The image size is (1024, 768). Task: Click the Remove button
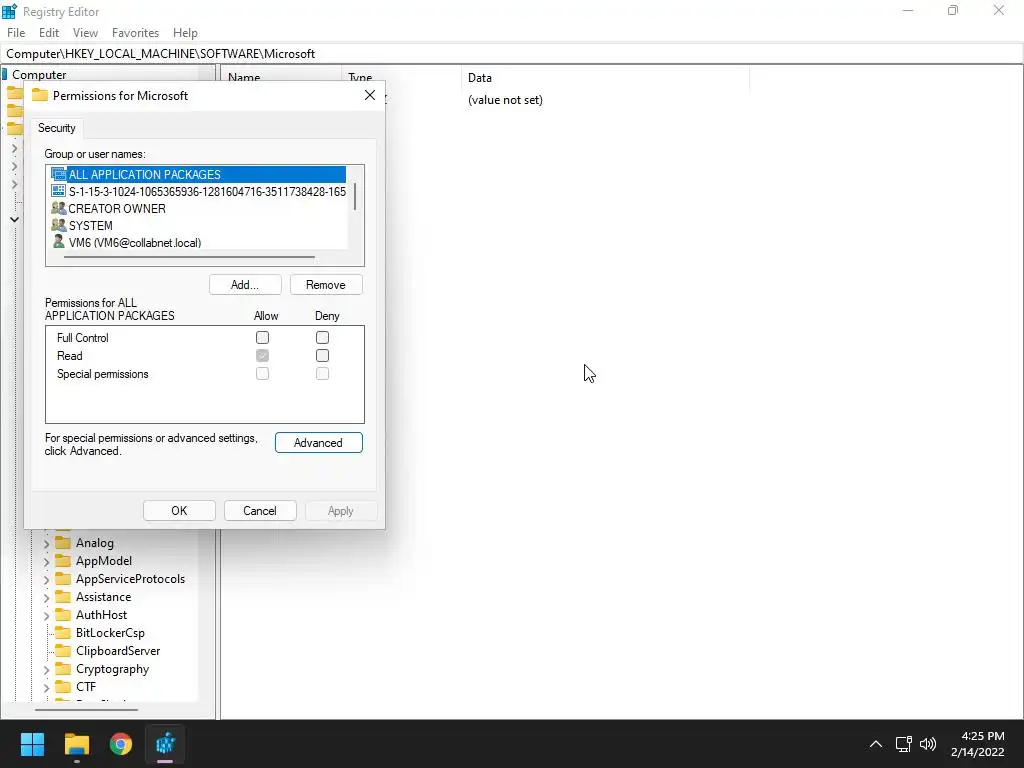pos(326,285)
